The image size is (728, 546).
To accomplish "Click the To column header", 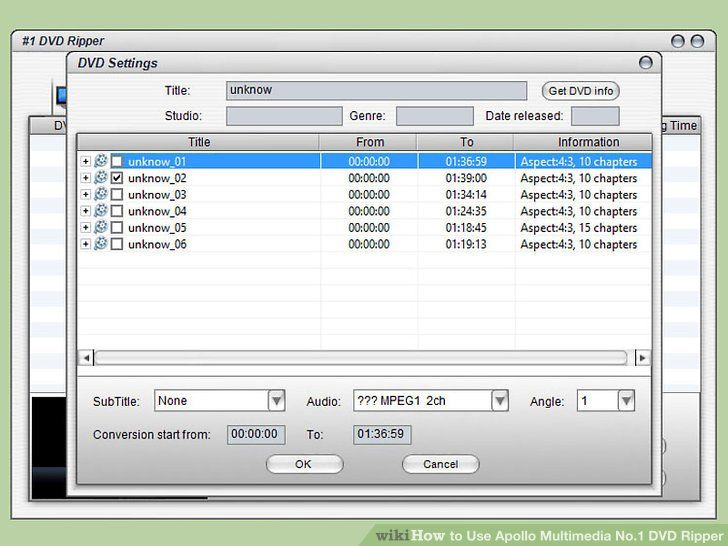I will (x=467, y=142).
